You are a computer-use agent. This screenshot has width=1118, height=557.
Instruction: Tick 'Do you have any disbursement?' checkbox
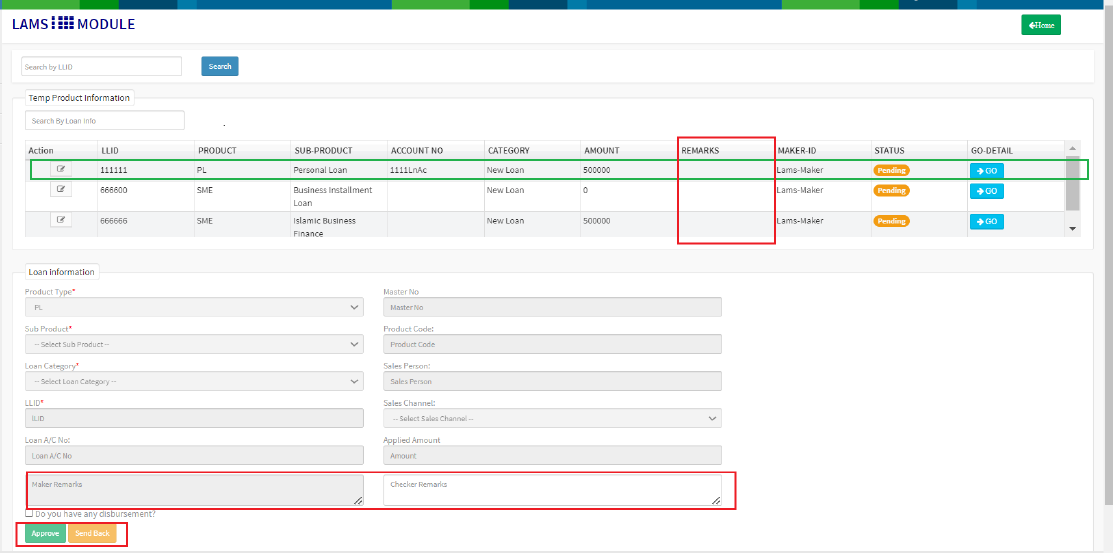click(x=29, y=514)
